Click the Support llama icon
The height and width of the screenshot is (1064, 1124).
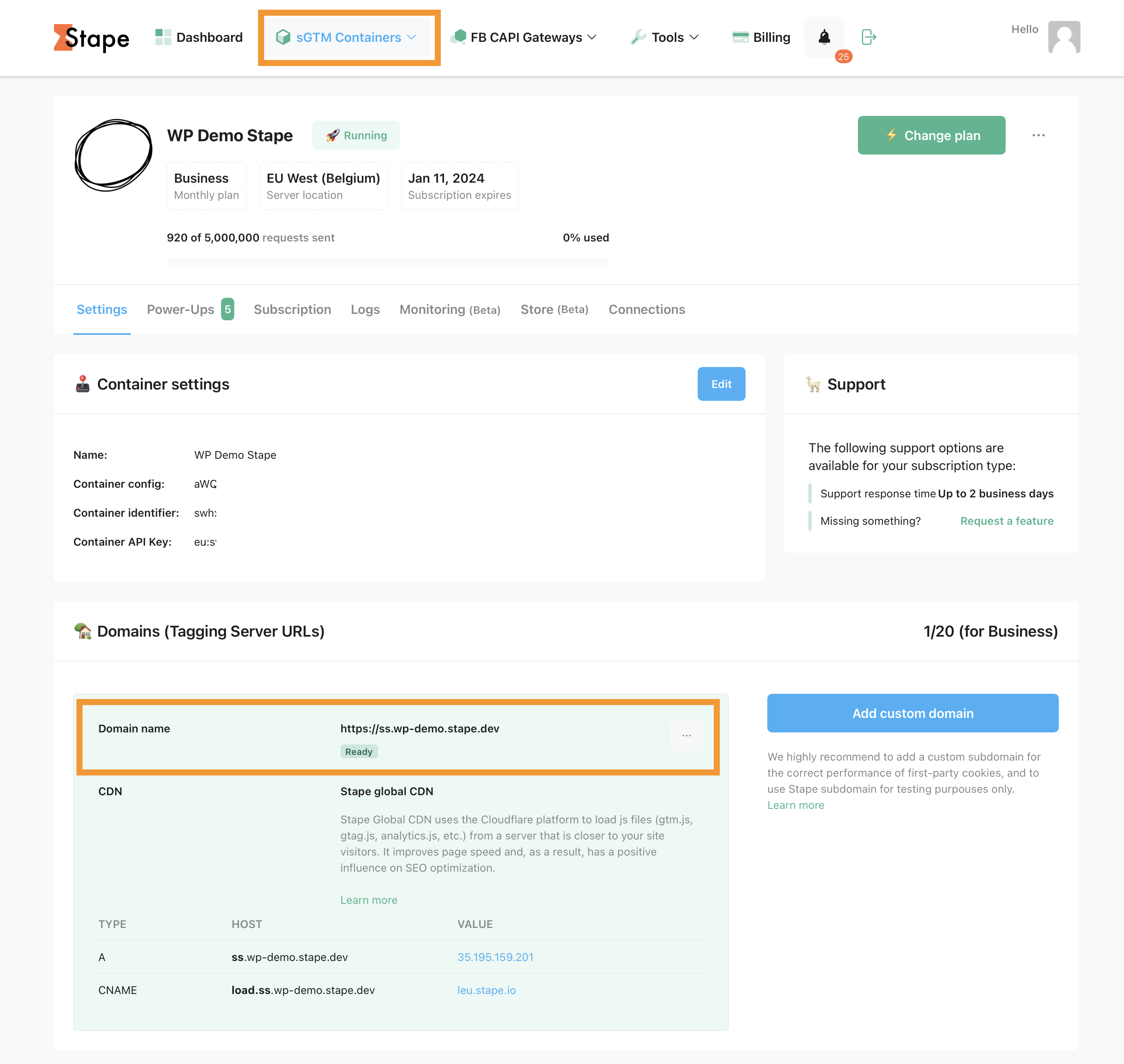[x=813, y=384]
